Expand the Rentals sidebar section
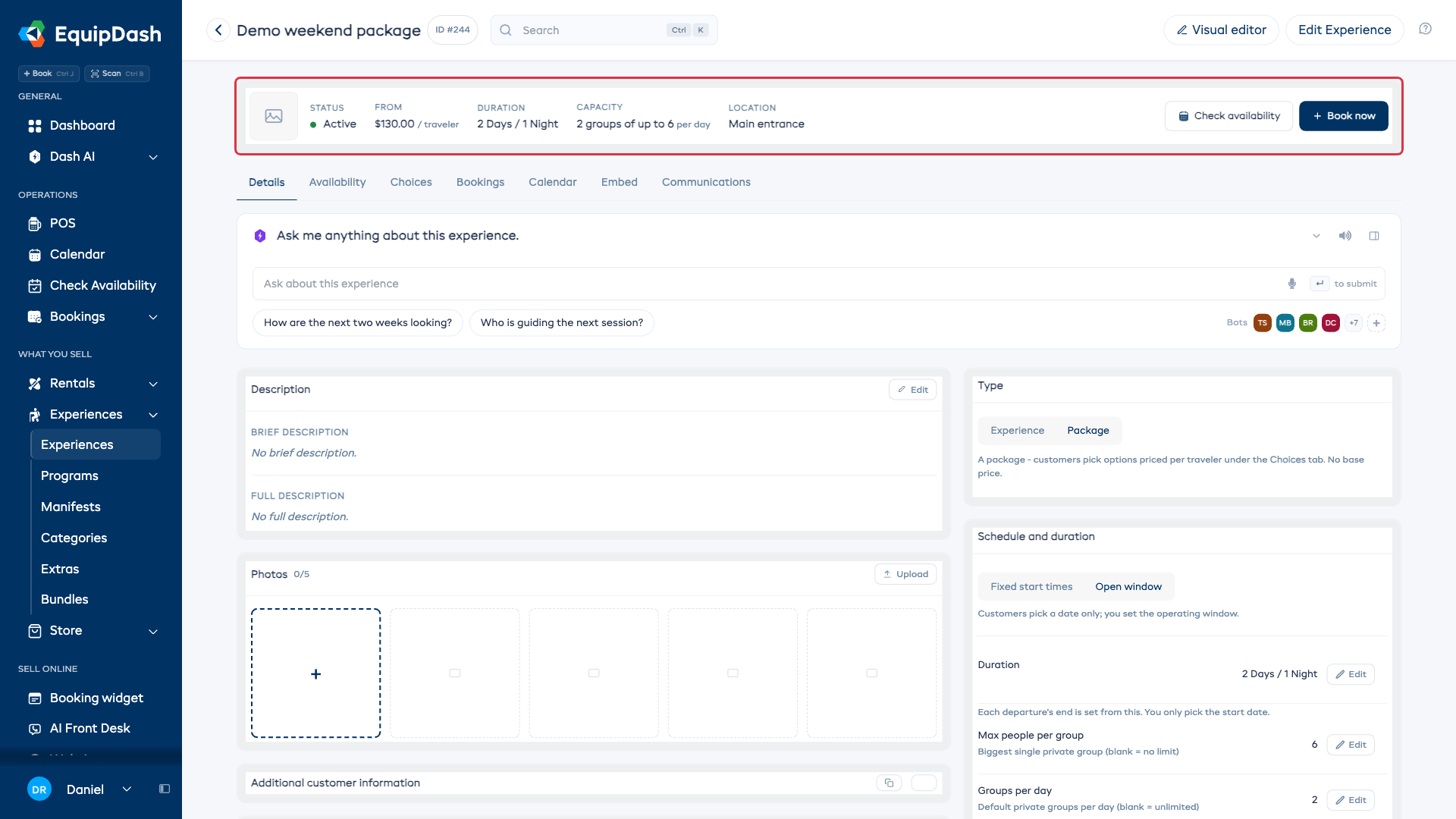This screenshot has height=819, width=1456. coord(153,384)
